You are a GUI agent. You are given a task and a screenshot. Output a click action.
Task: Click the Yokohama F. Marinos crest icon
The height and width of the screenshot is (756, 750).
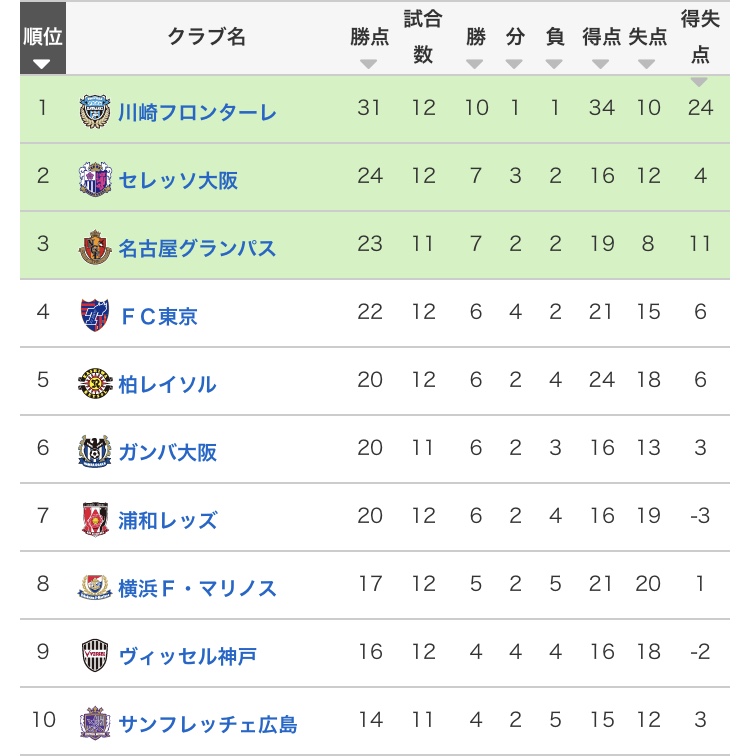[x=95, y=587]
